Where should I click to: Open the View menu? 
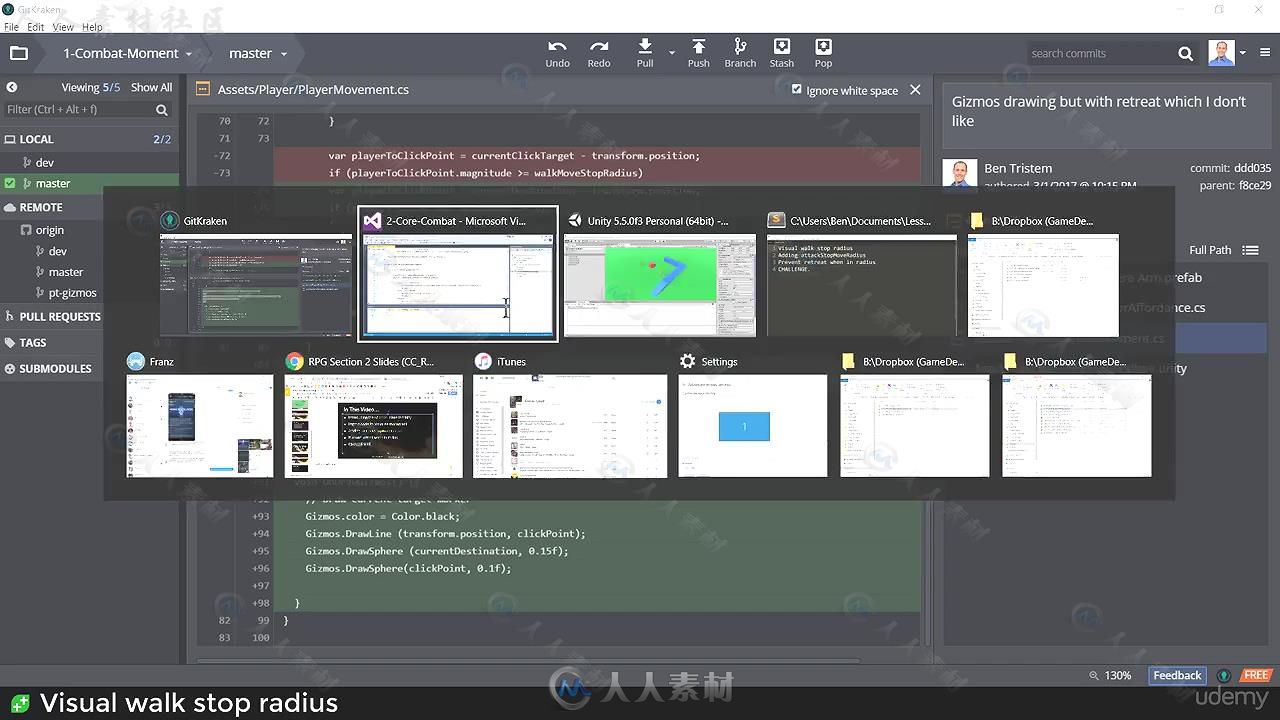[63, 27]
